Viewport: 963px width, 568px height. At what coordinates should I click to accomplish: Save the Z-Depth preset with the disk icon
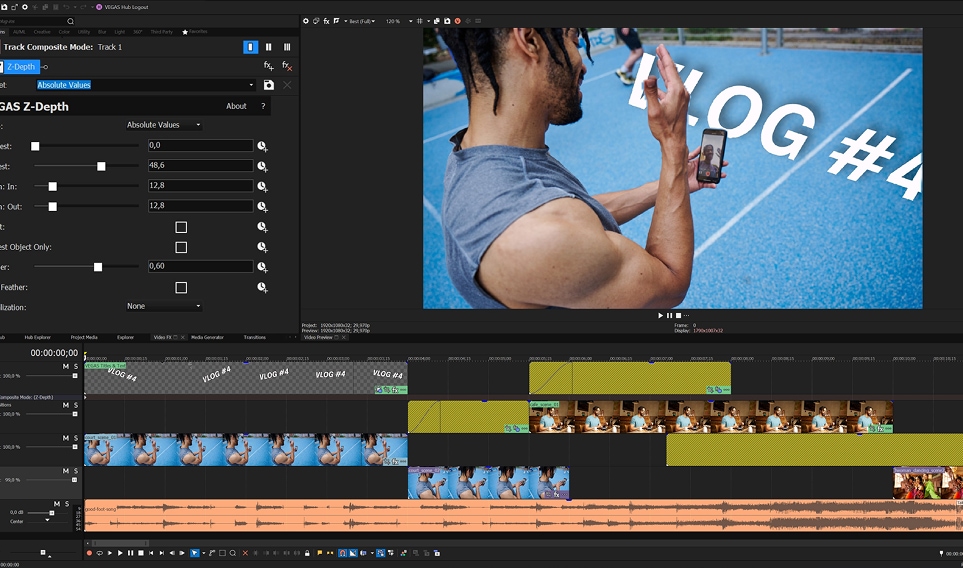(268, 85)
